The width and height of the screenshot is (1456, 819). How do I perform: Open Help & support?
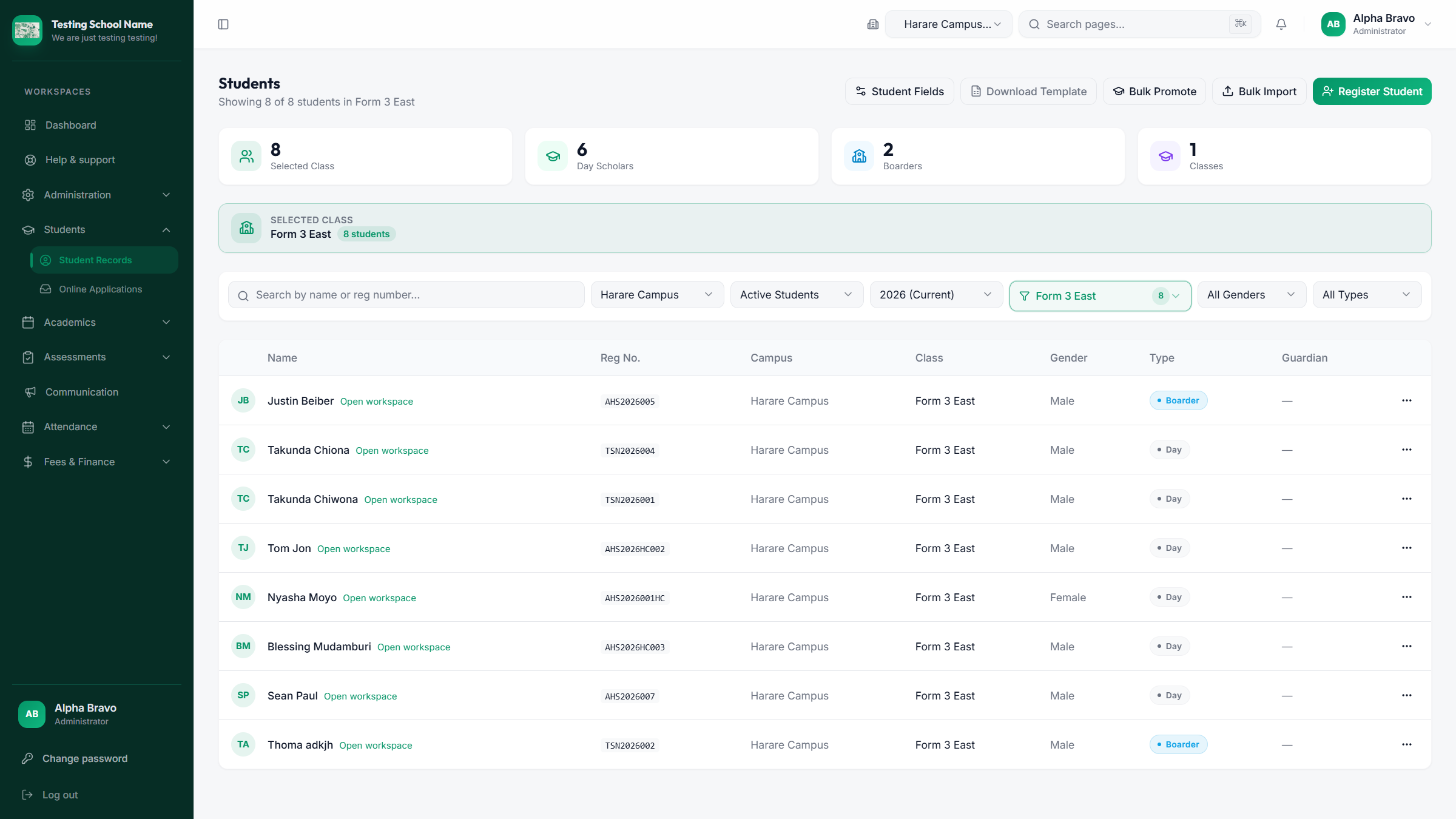(x=96, y=160)
